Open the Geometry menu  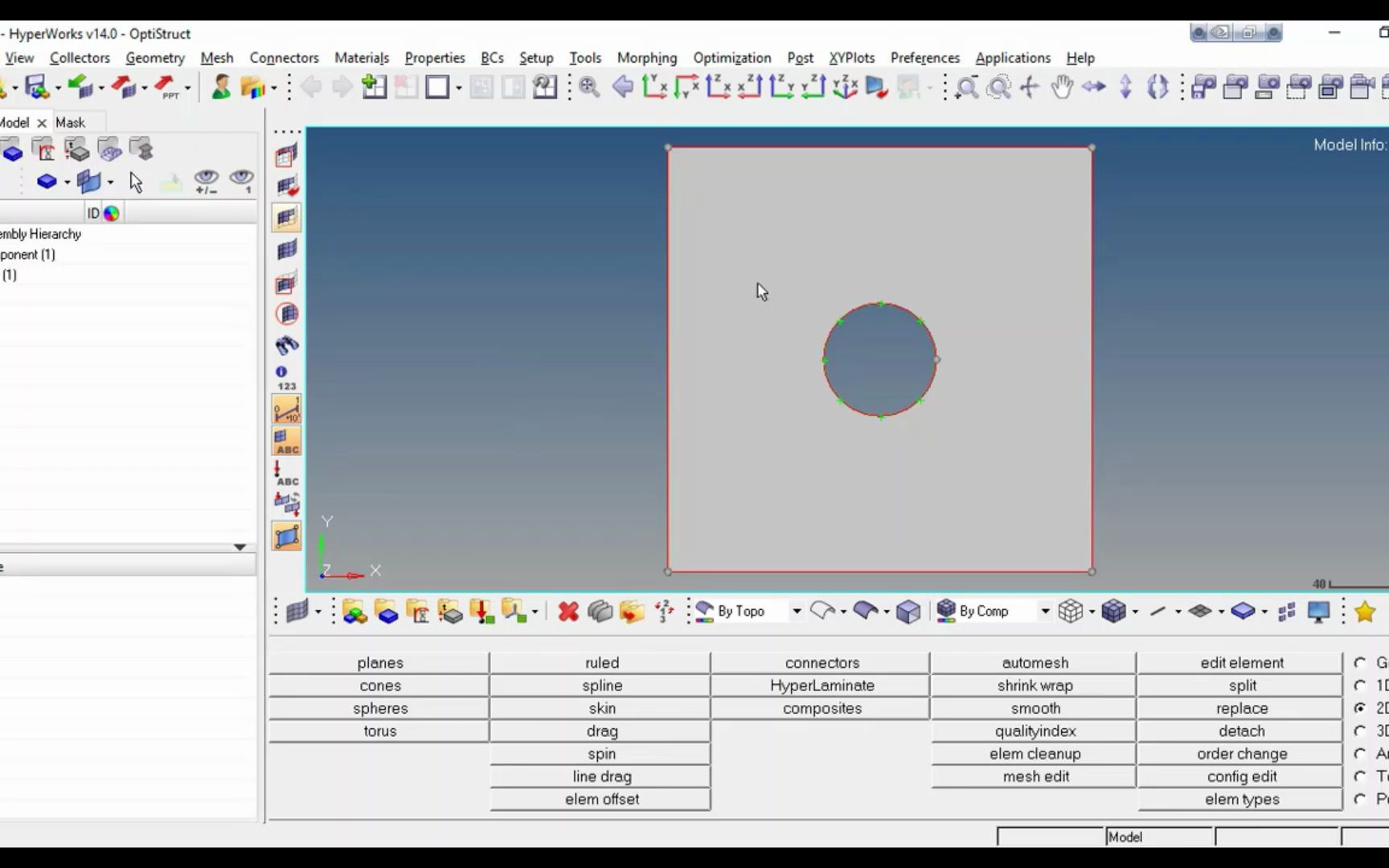(x=154, y=58)
